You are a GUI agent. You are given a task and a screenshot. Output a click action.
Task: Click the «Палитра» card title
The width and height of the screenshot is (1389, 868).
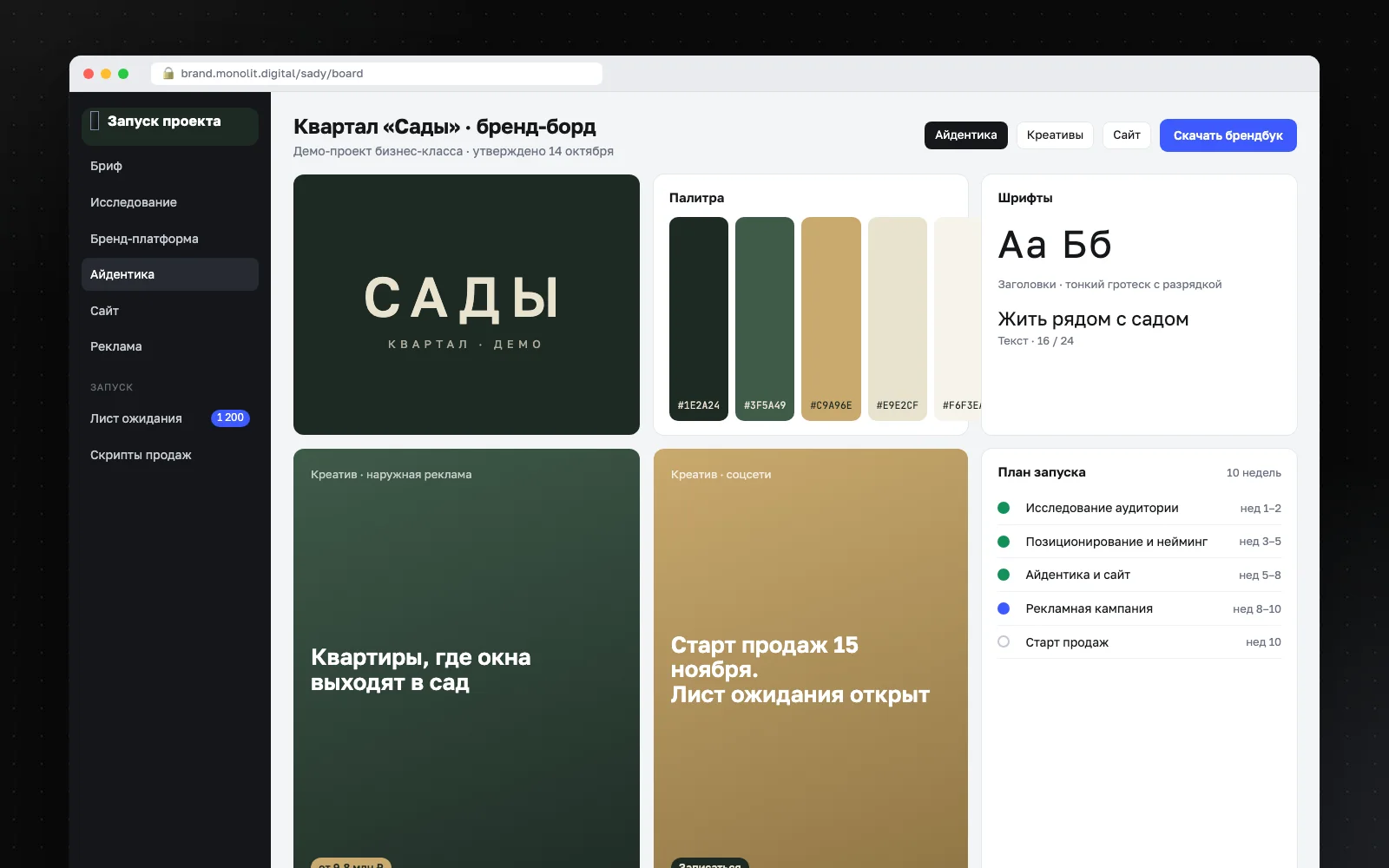[x=696, y=198]
